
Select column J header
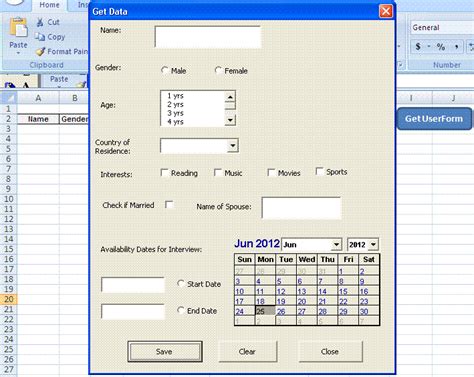click(453, 98)
